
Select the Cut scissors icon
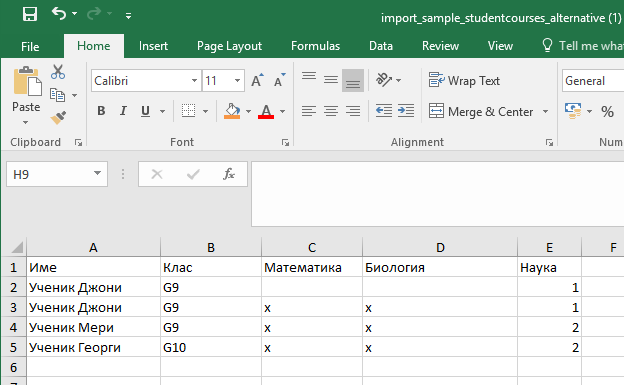(58, 72)
